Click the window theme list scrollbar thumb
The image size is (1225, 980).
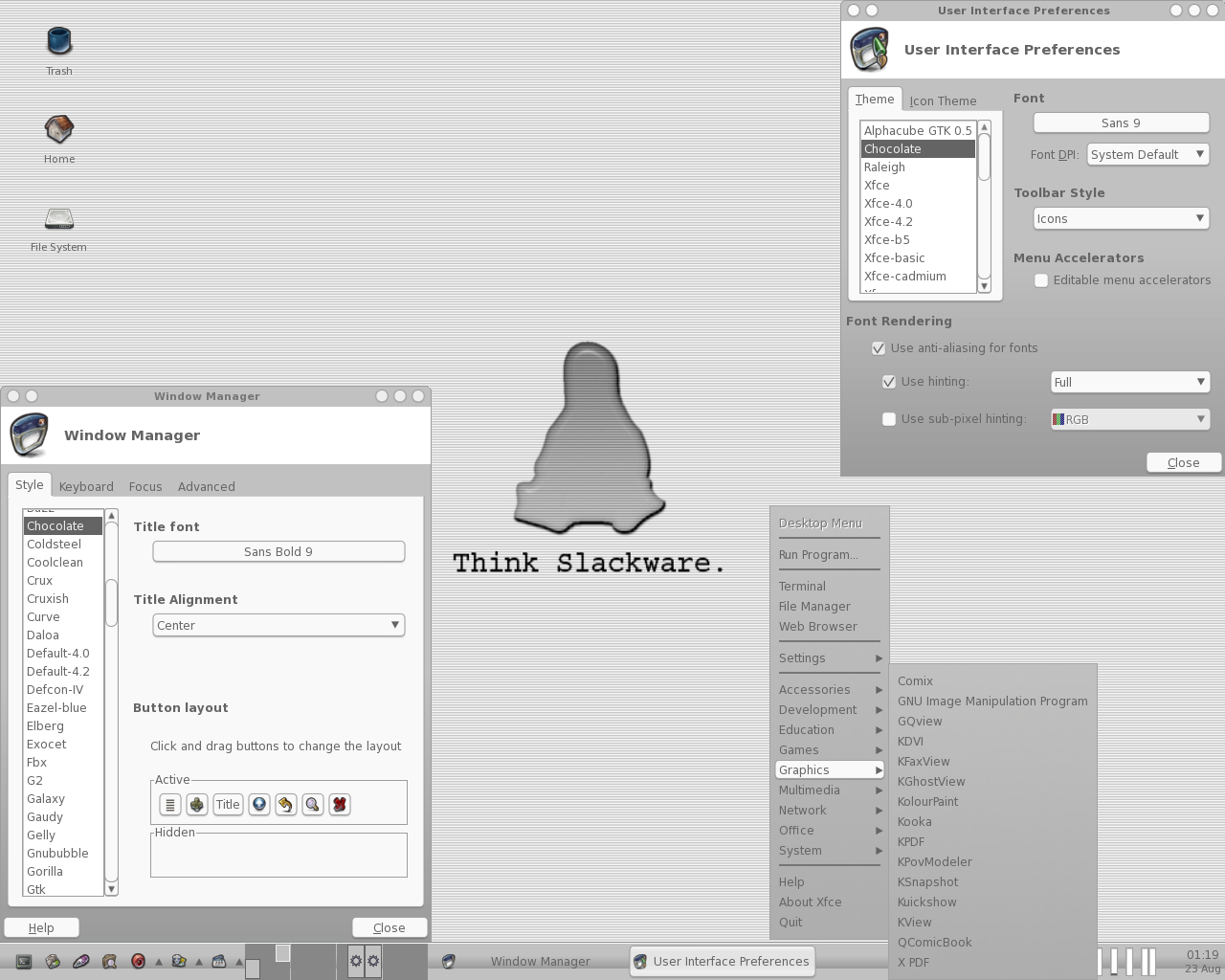pyautogui.click(x=111, y=603)
